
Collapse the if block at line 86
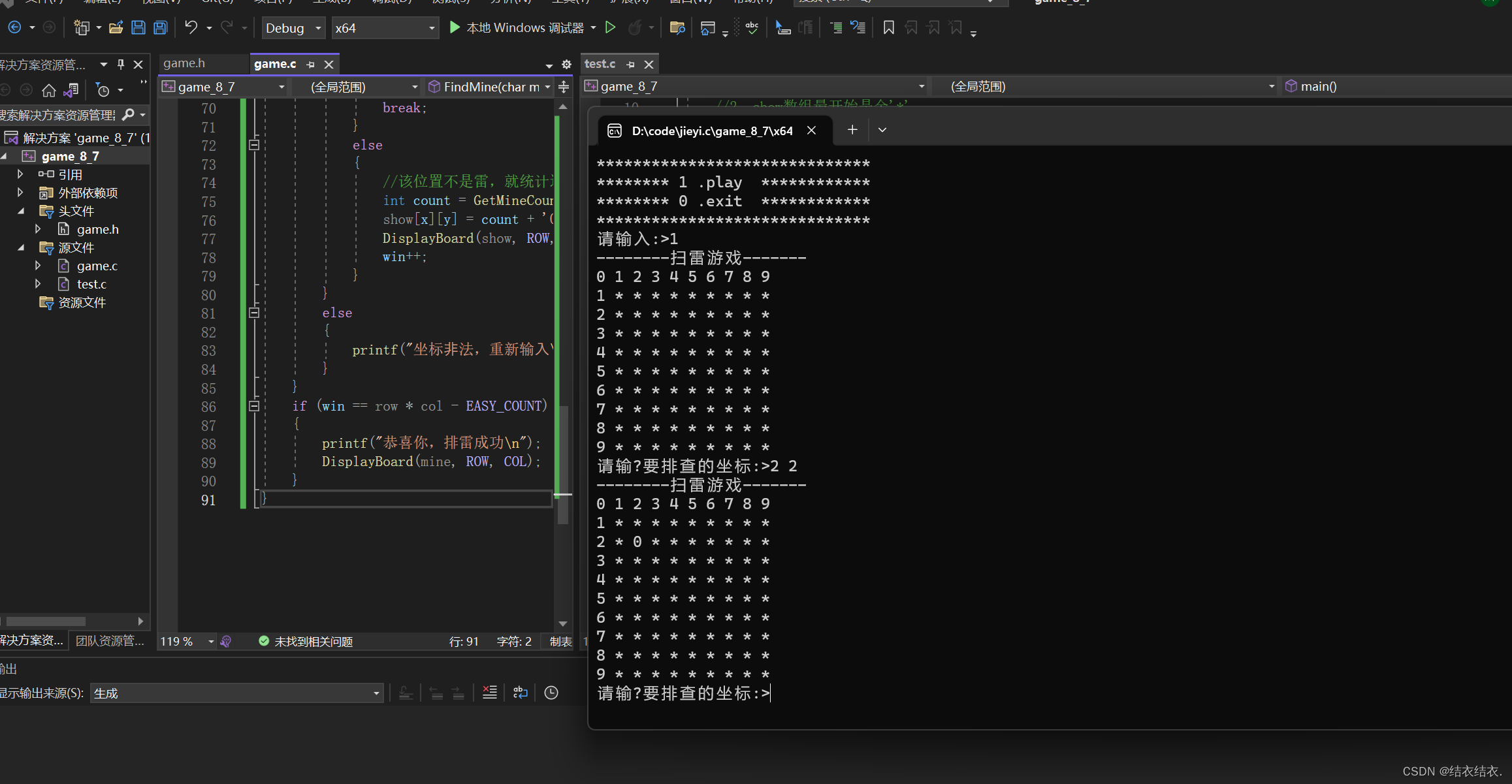(x=254, y=406)
